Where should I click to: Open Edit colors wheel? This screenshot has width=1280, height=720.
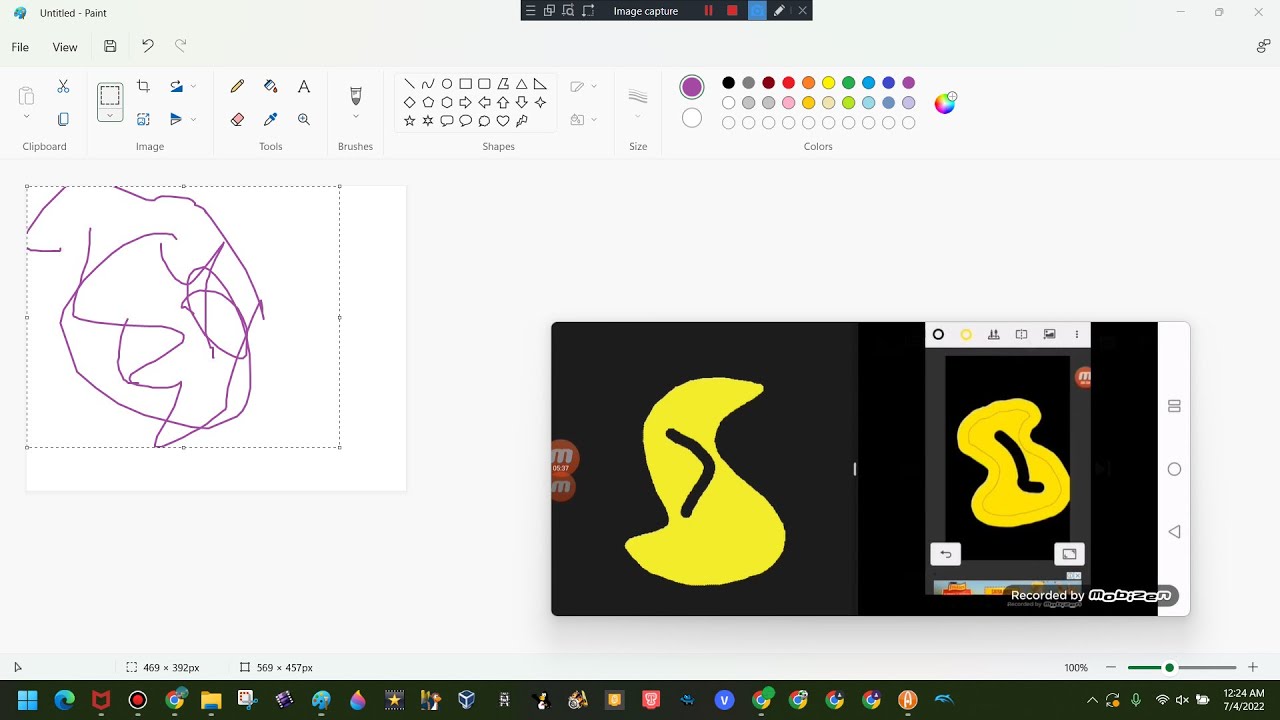[x=945, y=102]
